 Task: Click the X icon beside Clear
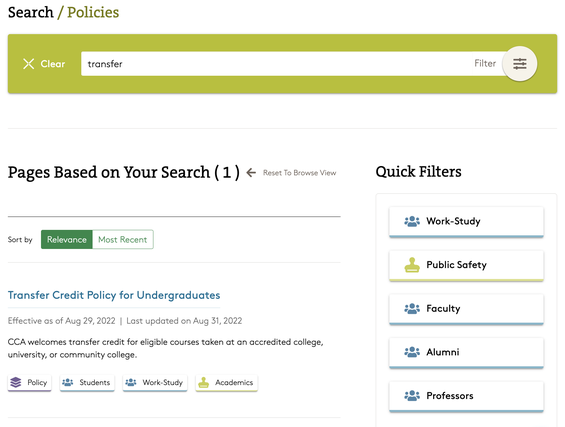click(x=28, y=64)
